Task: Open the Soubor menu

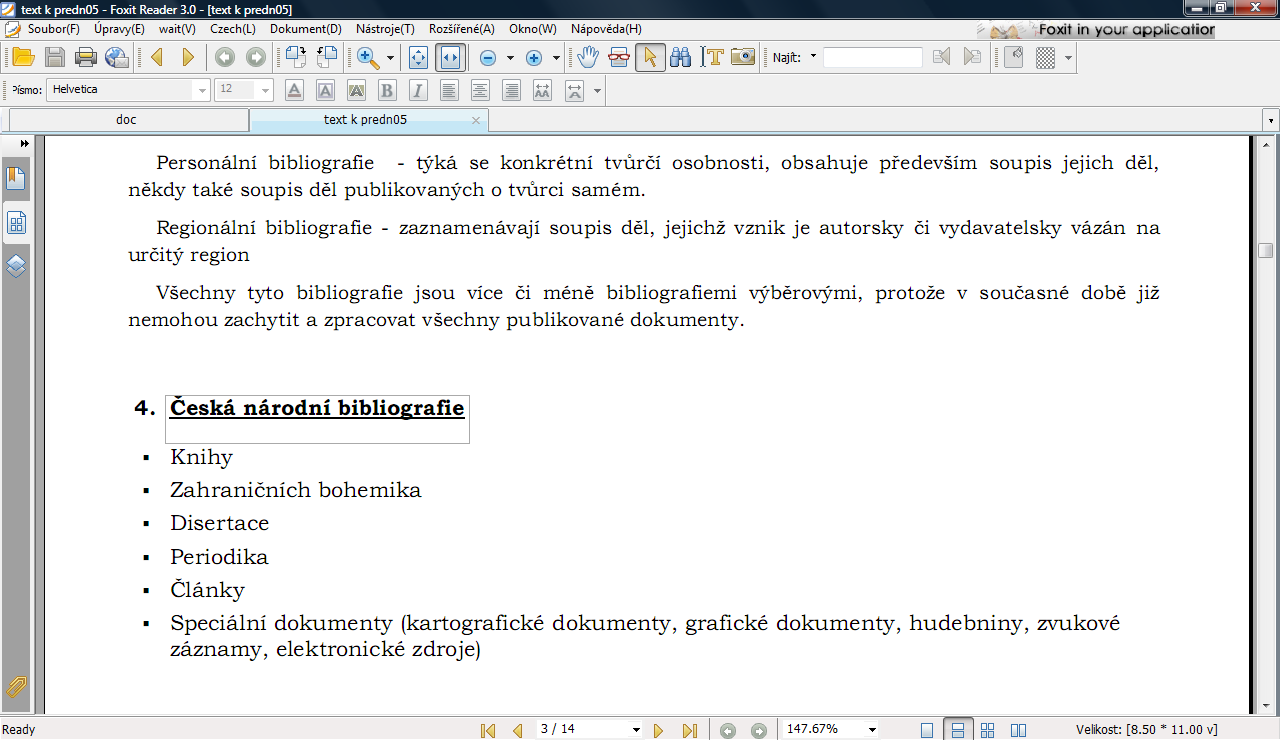Action: click(54, 29)
